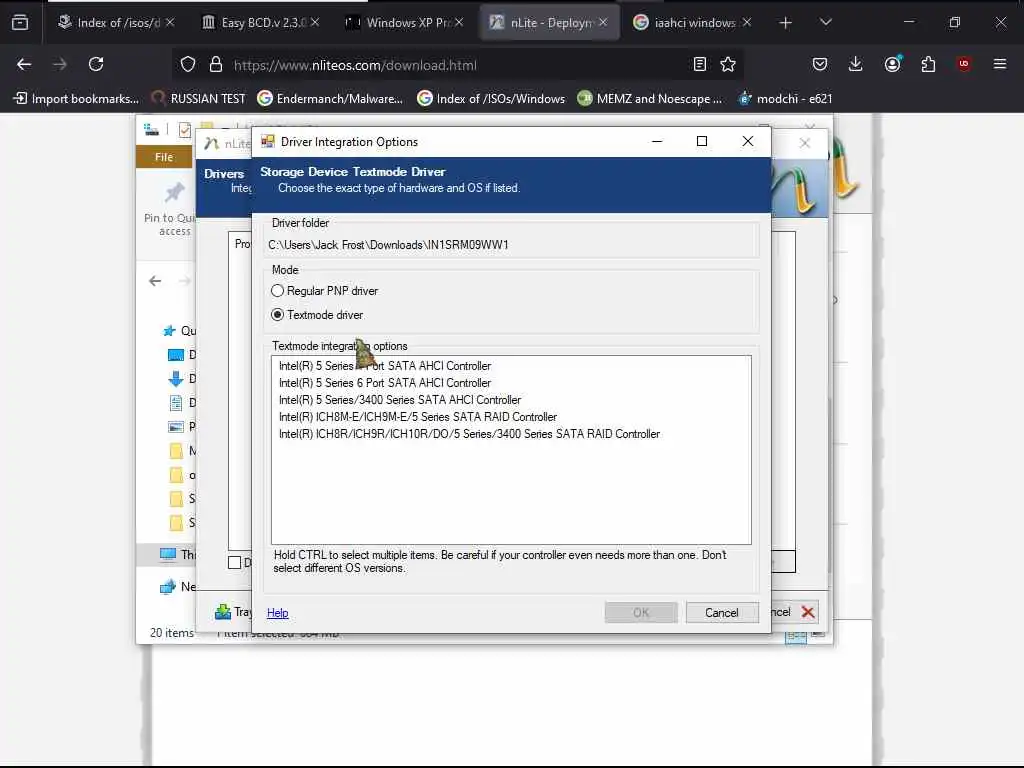Click the OK button in Driver Integration Options
Viewport: 1024px width, 768px height.
pyautogui.click(x=641, y=613)
